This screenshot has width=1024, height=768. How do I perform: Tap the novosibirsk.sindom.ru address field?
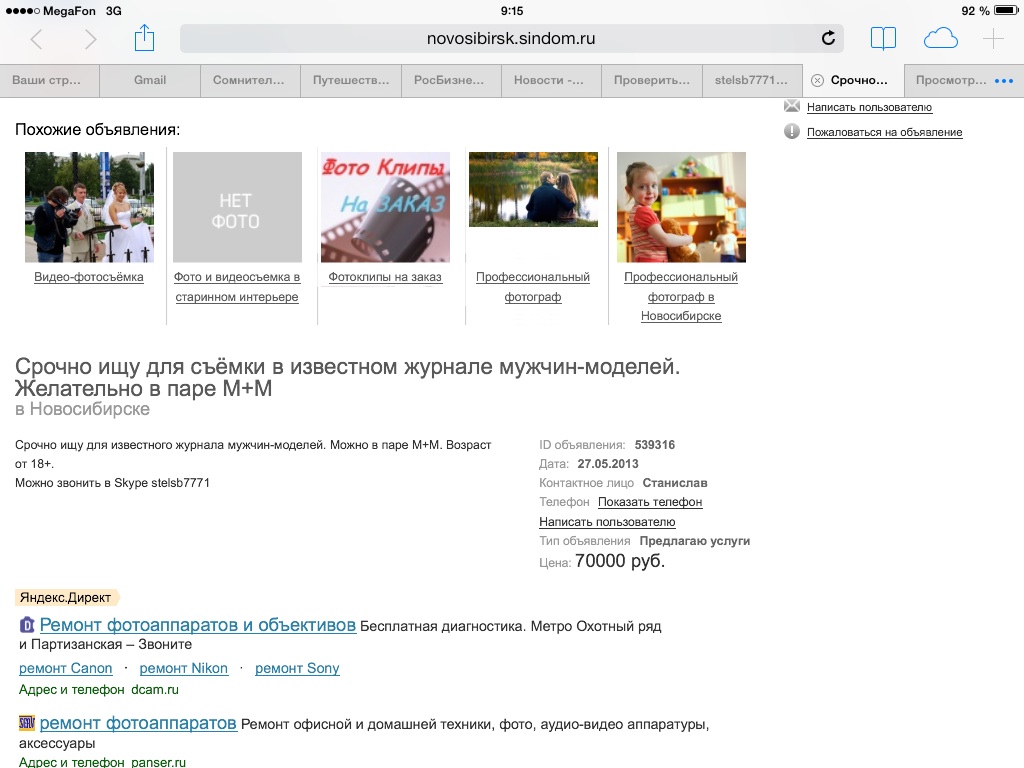point(510,39)
